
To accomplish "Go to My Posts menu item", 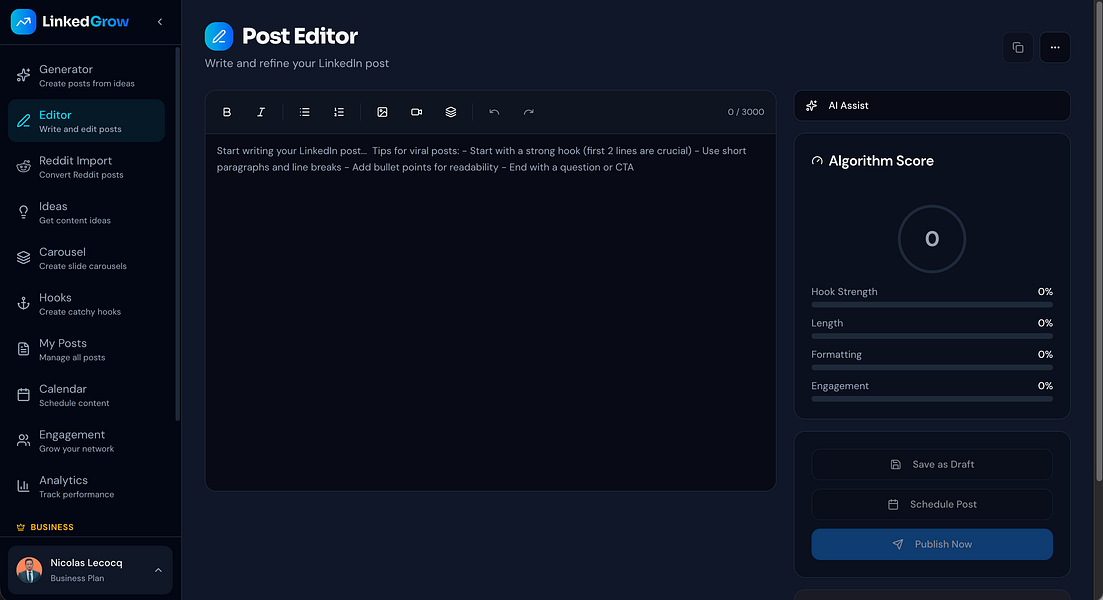I will point(87,350).
